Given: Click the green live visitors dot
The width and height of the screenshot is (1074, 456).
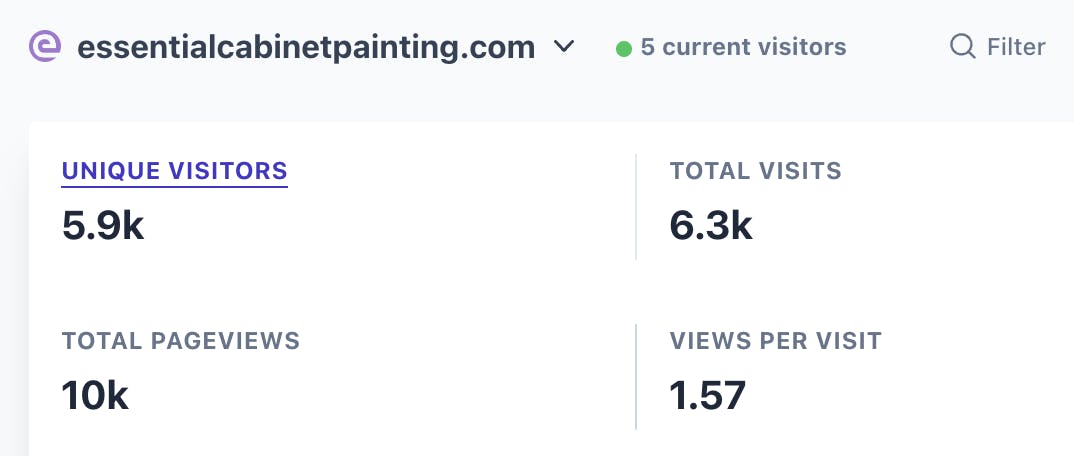Looking at the screenshot, I should coord(624,47).
